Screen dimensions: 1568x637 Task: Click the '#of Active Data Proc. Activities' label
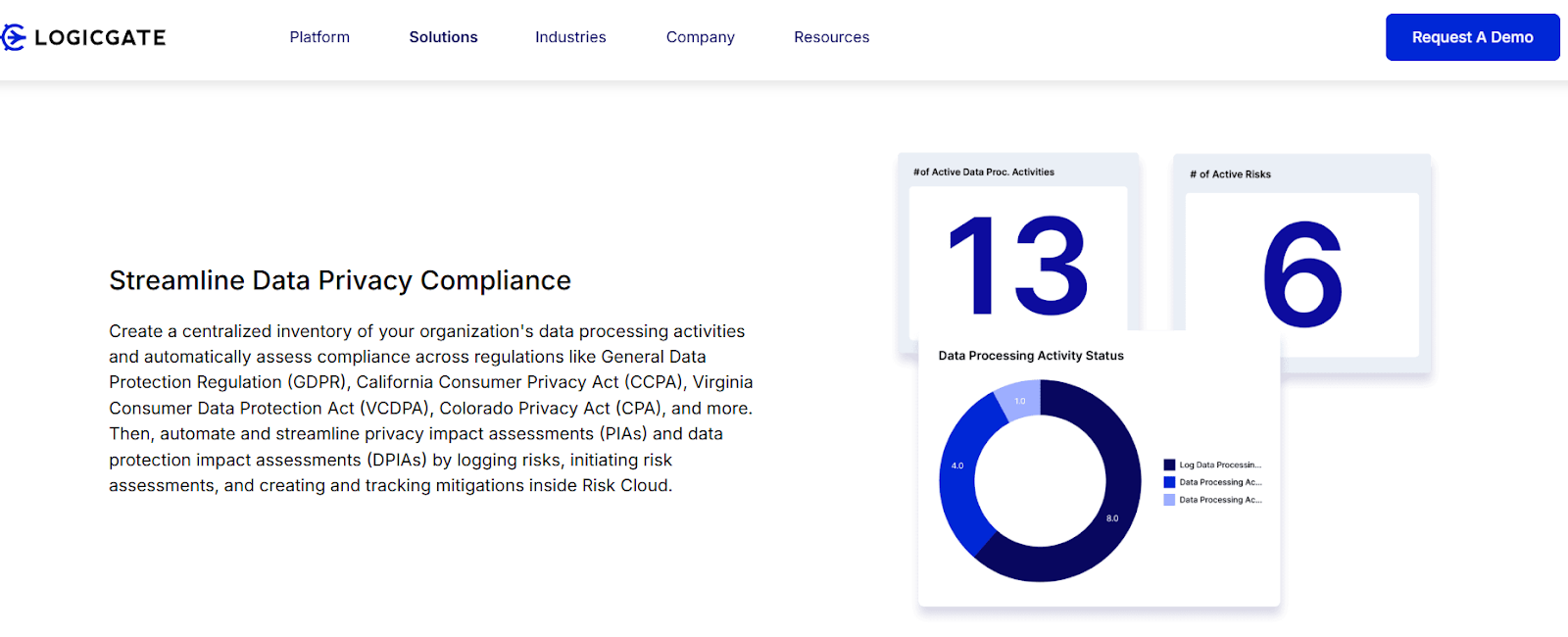(984, 171)
